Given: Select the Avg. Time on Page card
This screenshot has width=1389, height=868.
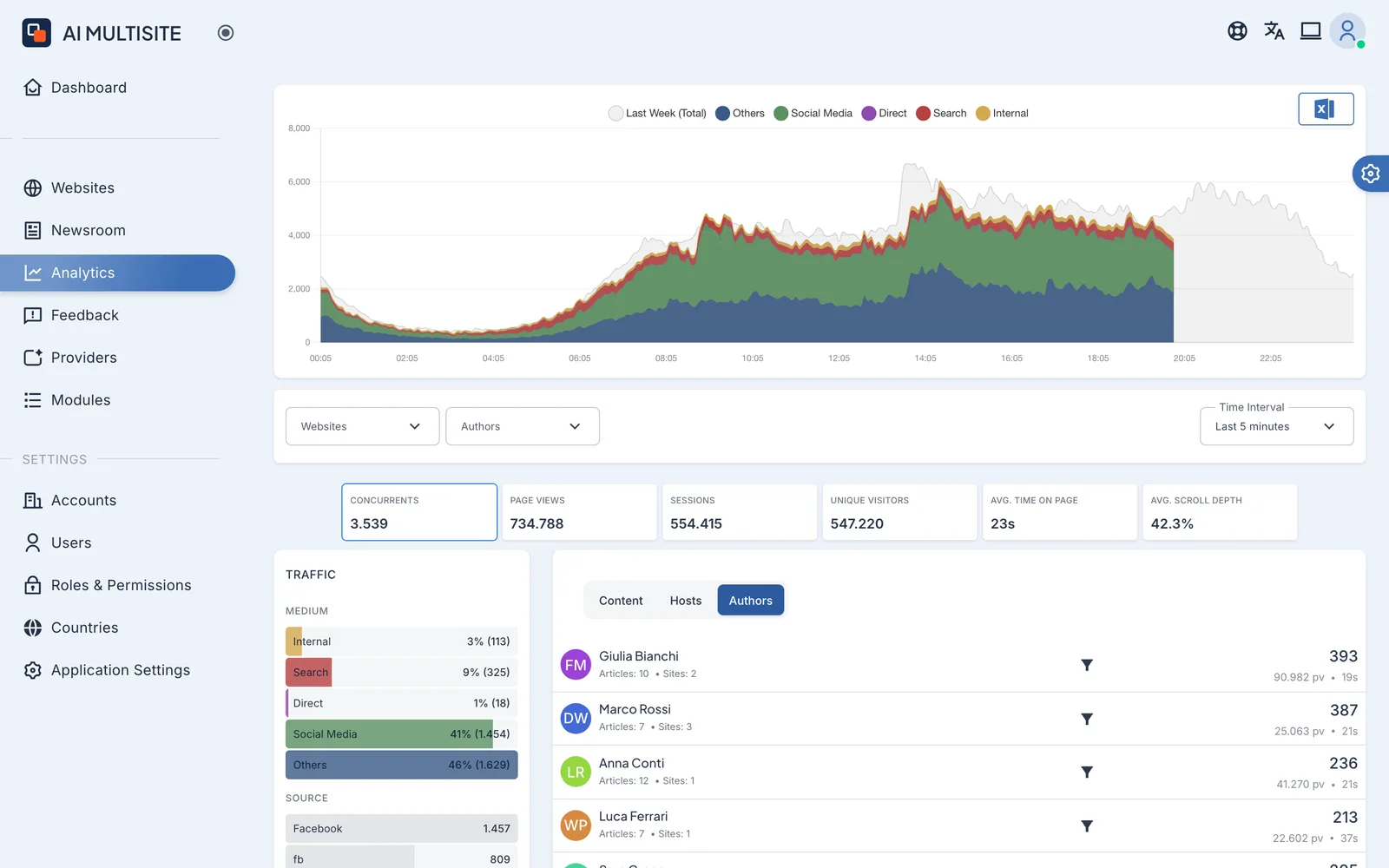Looking at the screenshot, I should point(1060,512).
